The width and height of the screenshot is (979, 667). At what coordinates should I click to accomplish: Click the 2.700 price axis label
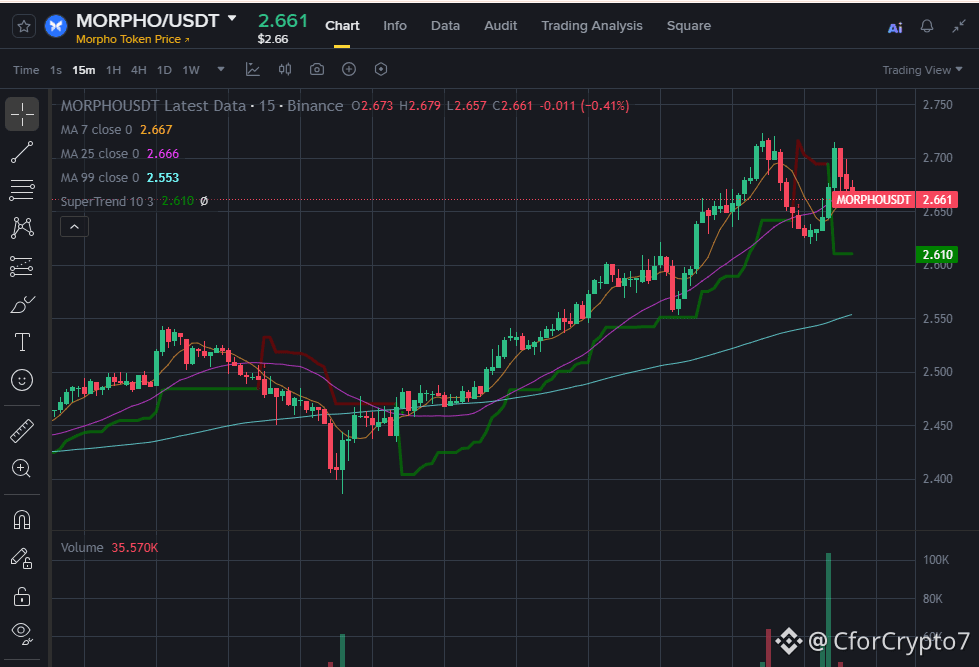click(x=937, y=158)
